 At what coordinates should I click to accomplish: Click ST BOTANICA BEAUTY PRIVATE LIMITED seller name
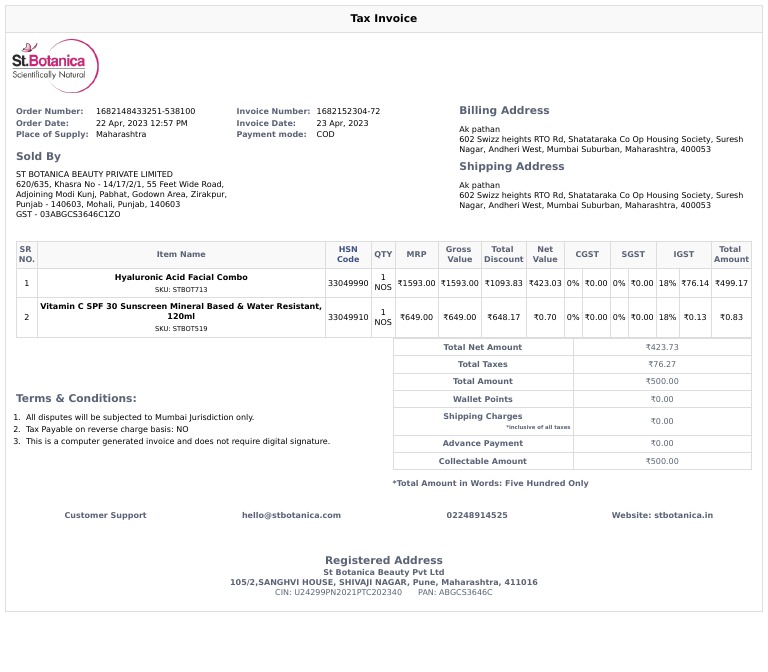tap(94, 174)
